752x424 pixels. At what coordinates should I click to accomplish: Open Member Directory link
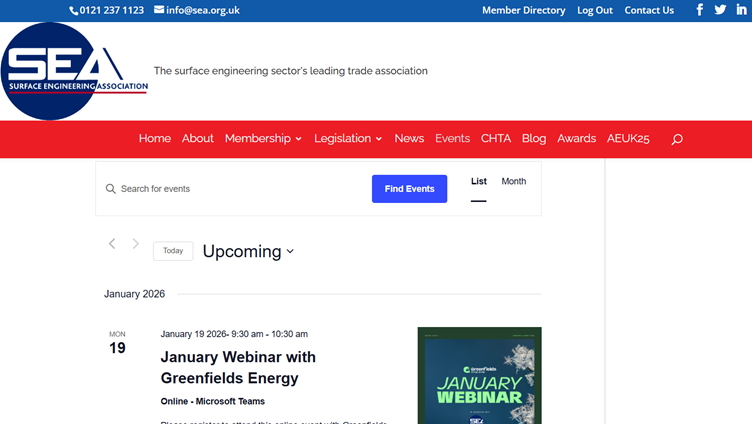524,10
